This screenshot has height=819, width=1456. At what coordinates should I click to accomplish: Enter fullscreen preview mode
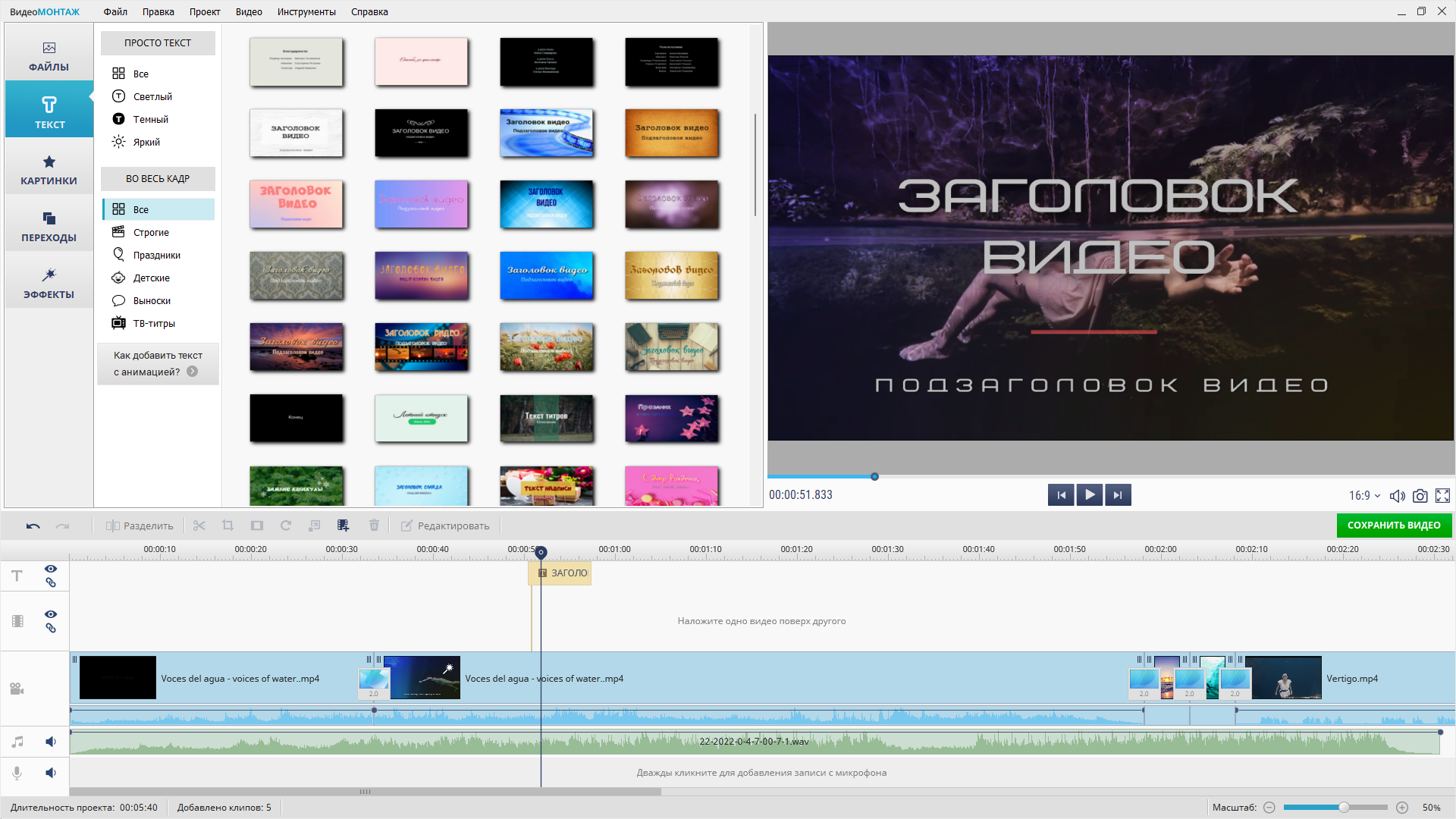(x=1442, y=495)
